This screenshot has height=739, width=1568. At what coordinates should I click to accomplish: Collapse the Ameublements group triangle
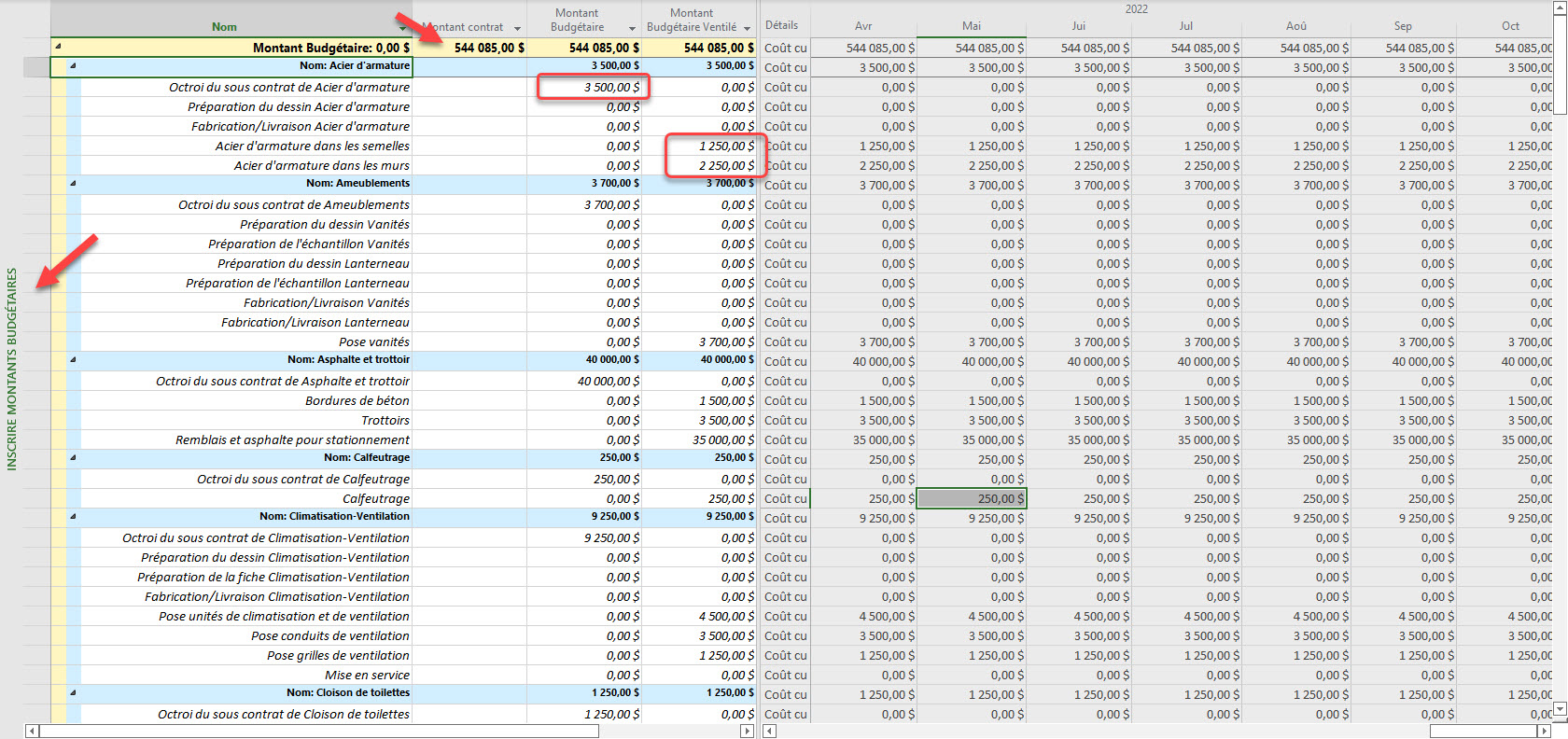coord(73,184)
